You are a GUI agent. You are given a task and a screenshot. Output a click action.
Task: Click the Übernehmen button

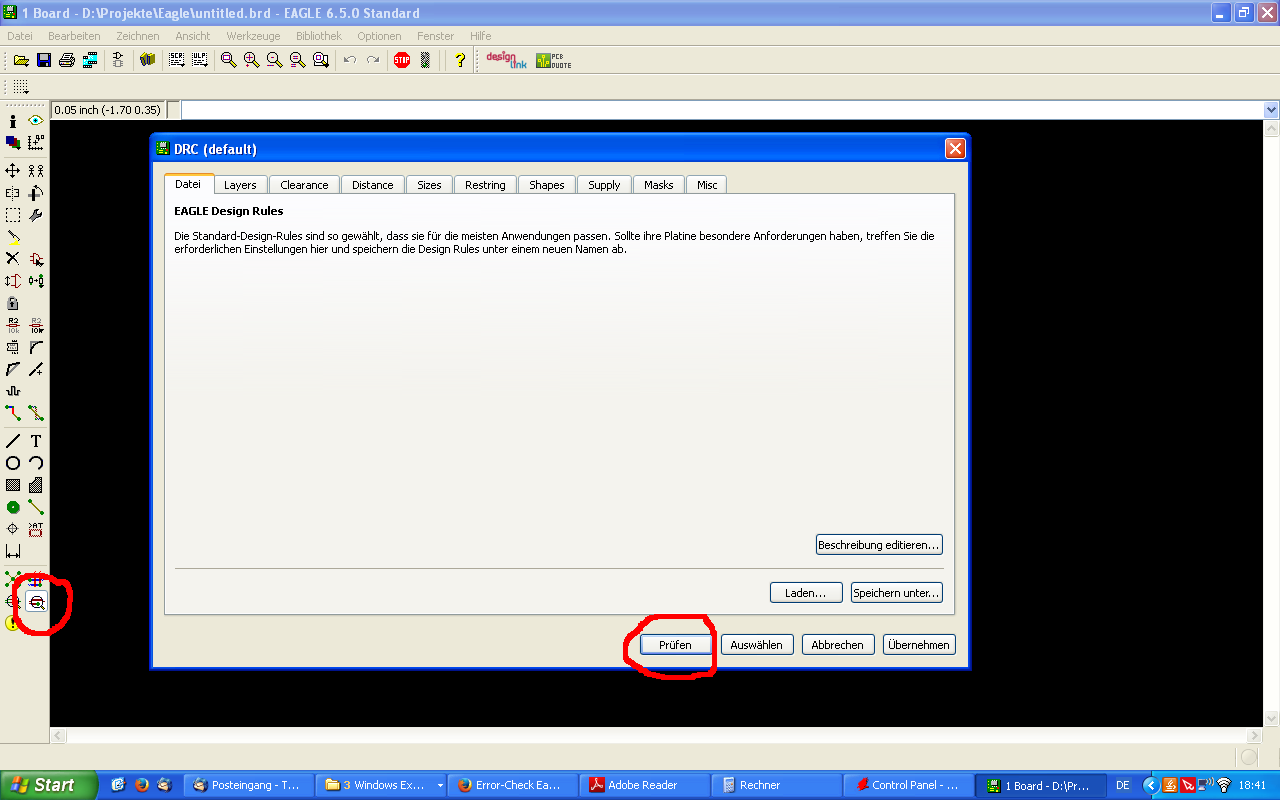point(919,645)
